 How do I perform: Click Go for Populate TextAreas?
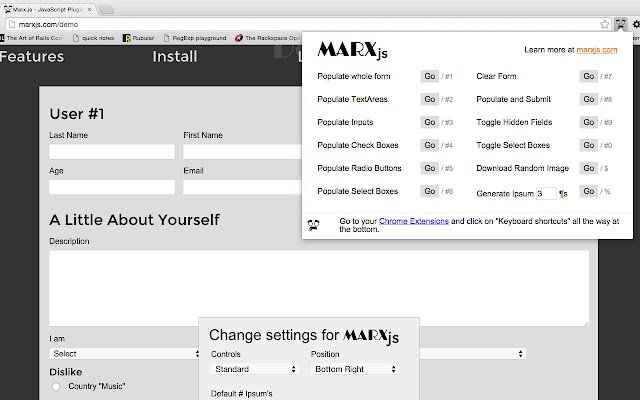click(429, 99)
